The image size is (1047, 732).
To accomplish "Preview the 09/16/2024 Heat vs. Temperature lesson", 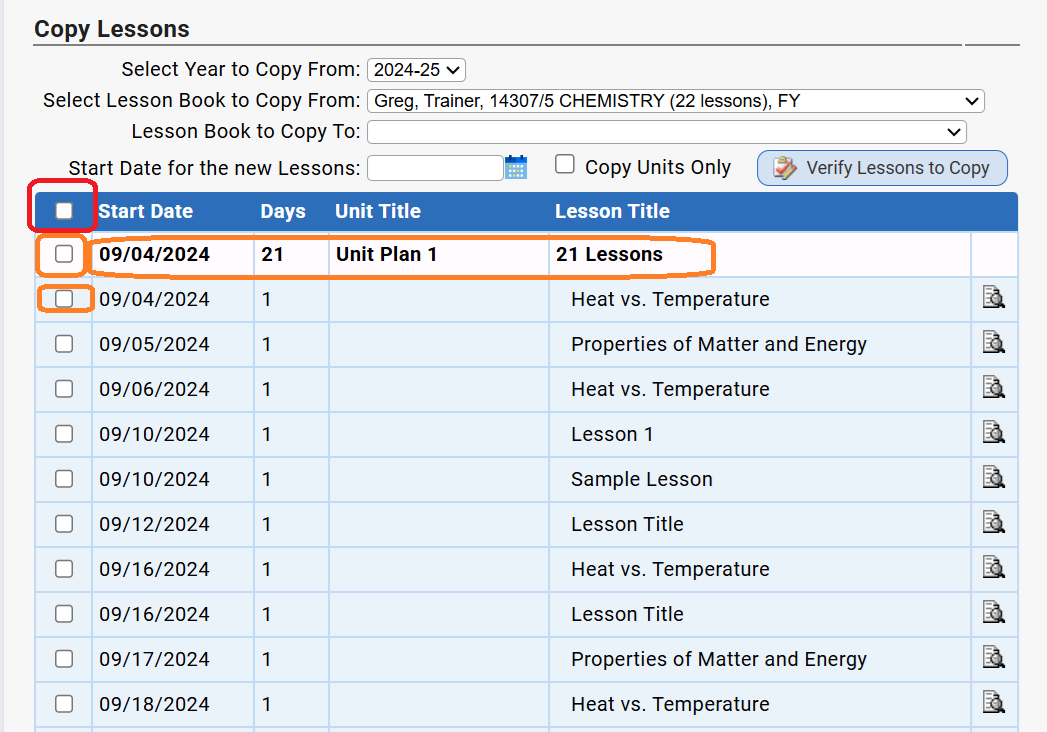I will point(994,568).
